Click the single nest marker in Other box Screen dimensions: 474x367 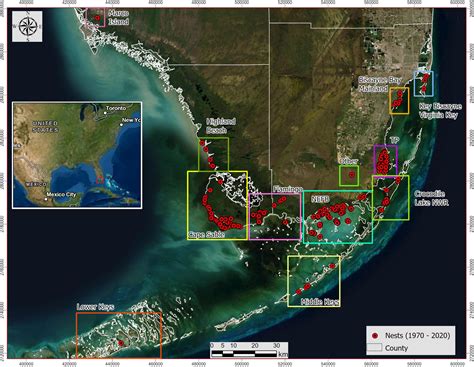click(x=352, y=174)
